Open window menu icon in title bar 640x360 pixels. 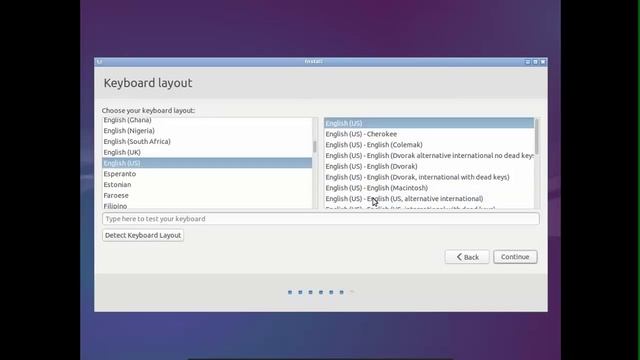point(99,62)
